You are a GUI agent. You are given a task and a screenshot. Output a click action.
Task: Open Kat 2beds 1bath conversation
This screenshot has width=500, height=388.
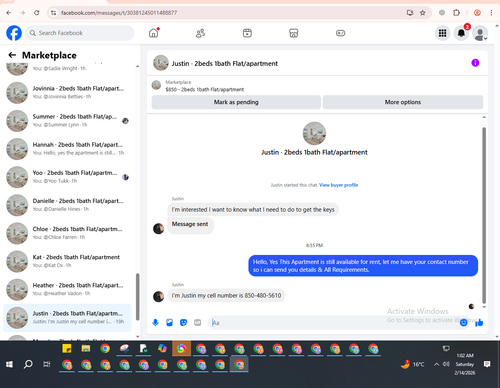(68, 261)
